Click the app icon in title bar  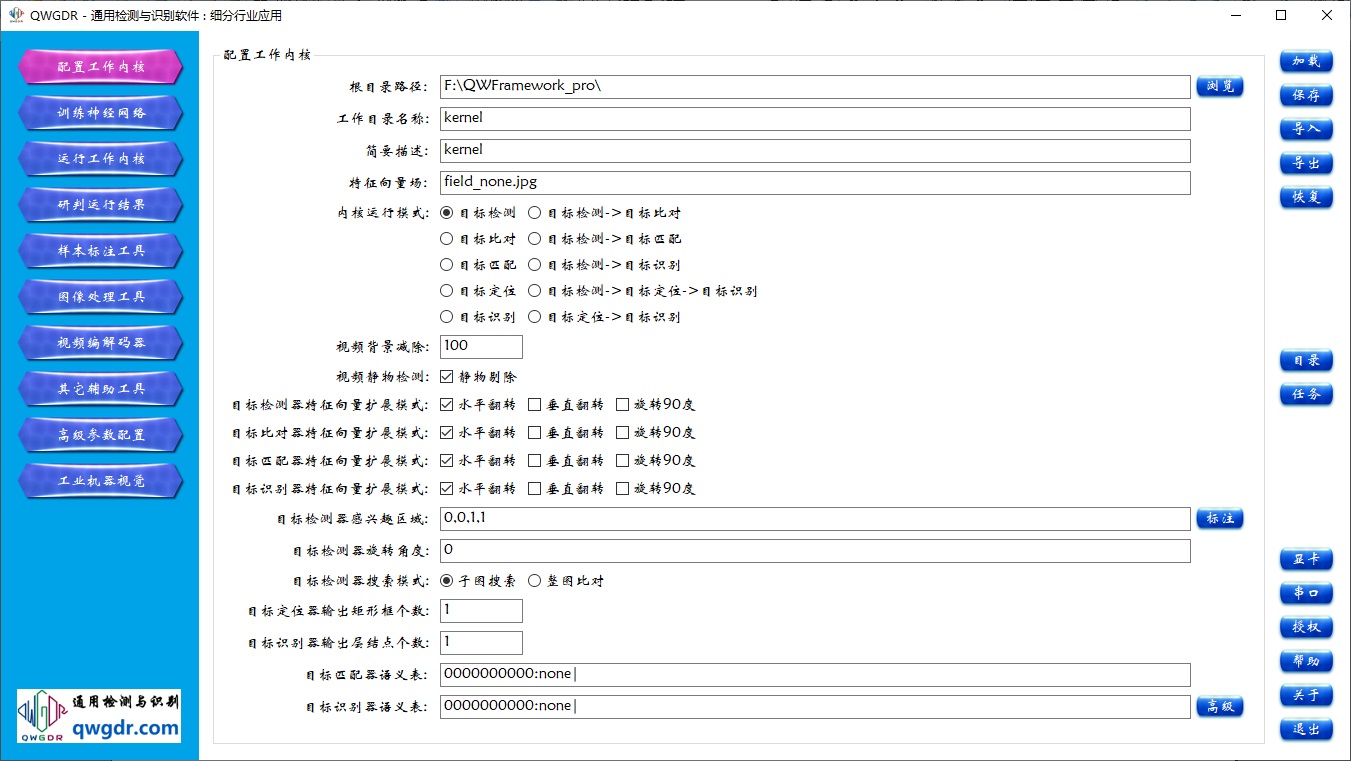pyautogui.click(x=16, y=15)
